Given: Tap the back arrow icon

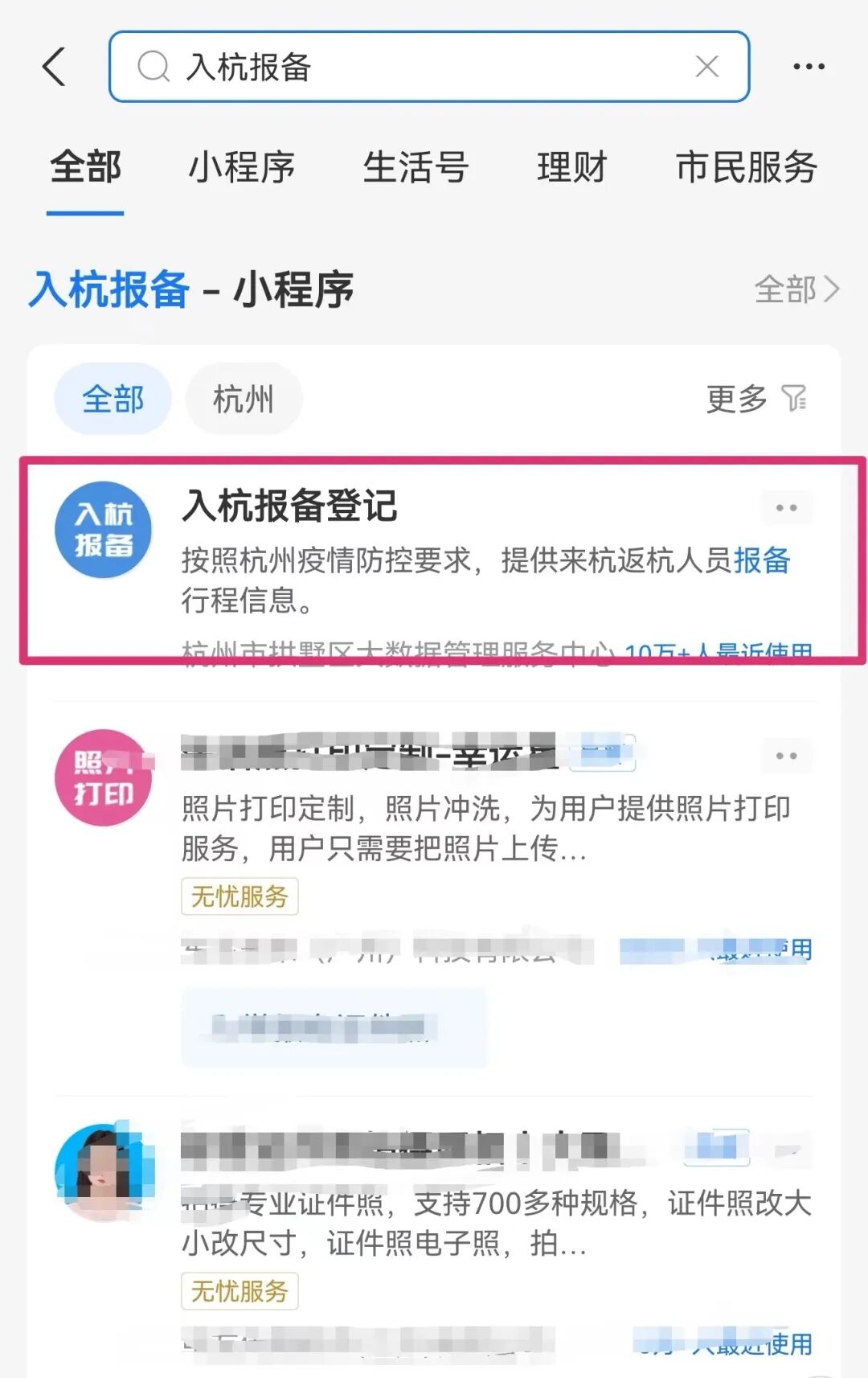Looking at the screenshot, I should (x=54, y=66).
